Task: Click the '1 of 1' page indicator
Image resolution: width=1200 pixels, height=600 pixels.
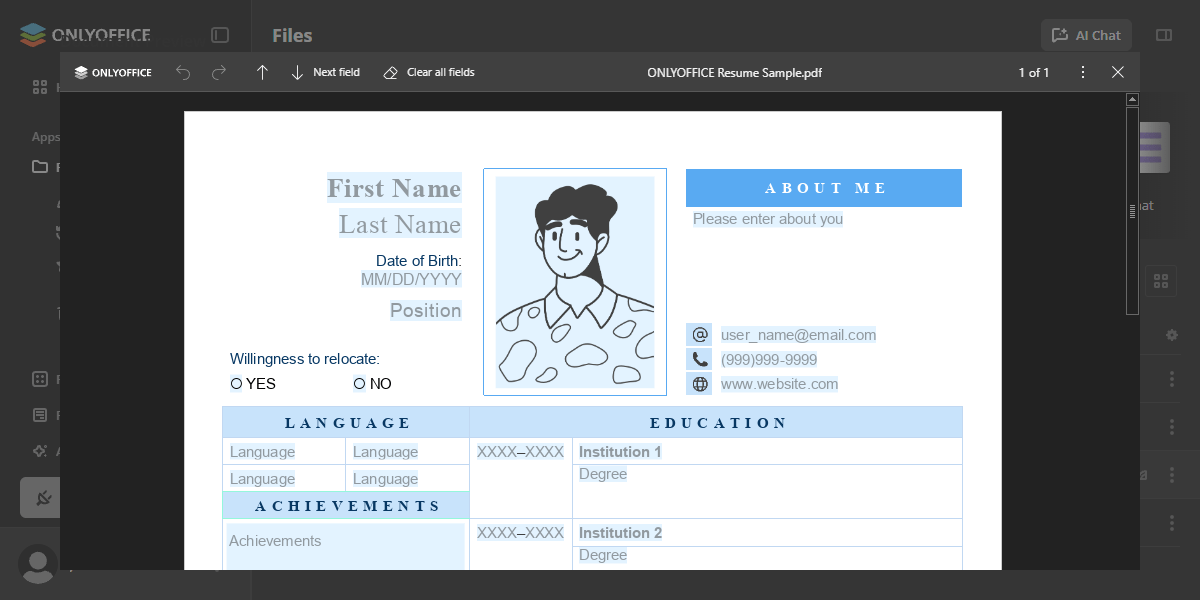Action: 1033,72
